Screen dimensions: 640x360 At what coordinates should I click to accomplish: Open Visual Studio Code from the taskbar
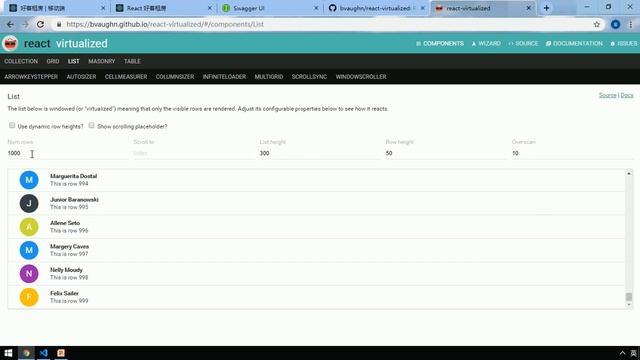(x=44, y=353)
